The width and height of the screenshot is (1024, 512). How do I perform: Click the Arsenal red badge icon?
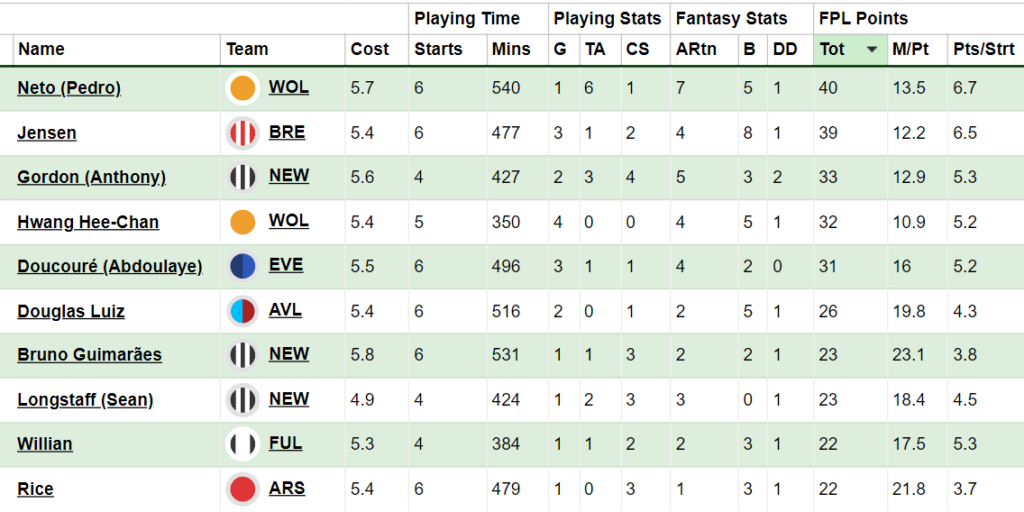pos(243,489)
